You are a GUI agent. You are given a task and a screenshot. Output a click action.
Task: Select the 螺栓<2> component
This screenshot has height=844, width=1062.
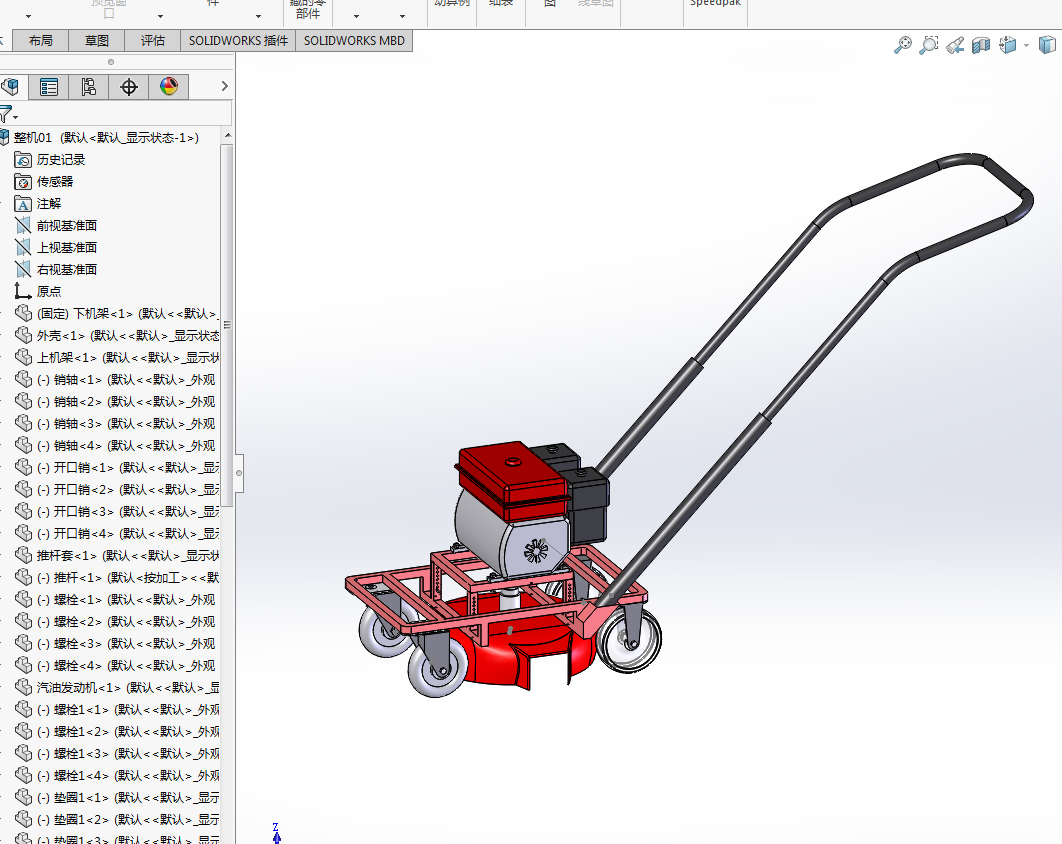[117, 621]
